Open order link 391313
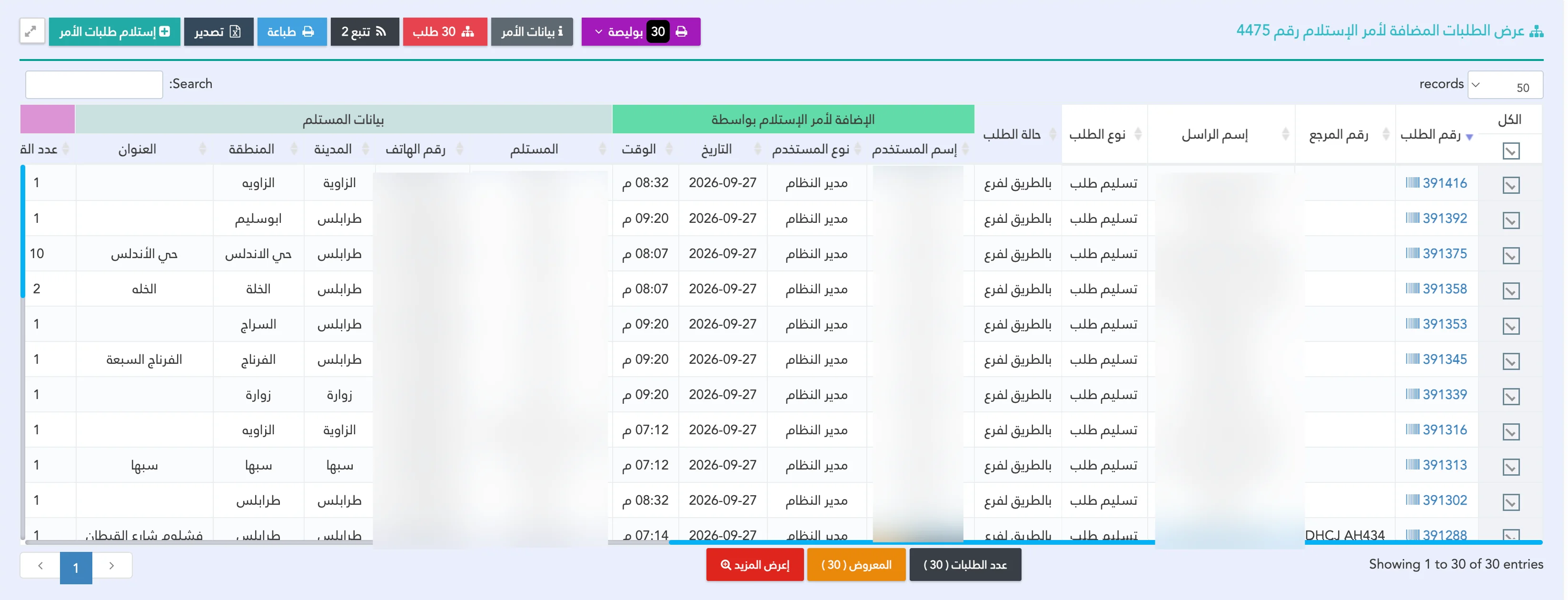The height and width of the screenshot is (600, 1568). pos(1444,465)
